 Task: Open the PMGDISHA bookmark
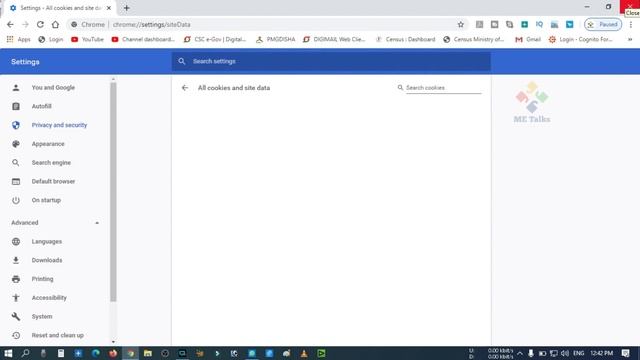pos(276,39)
